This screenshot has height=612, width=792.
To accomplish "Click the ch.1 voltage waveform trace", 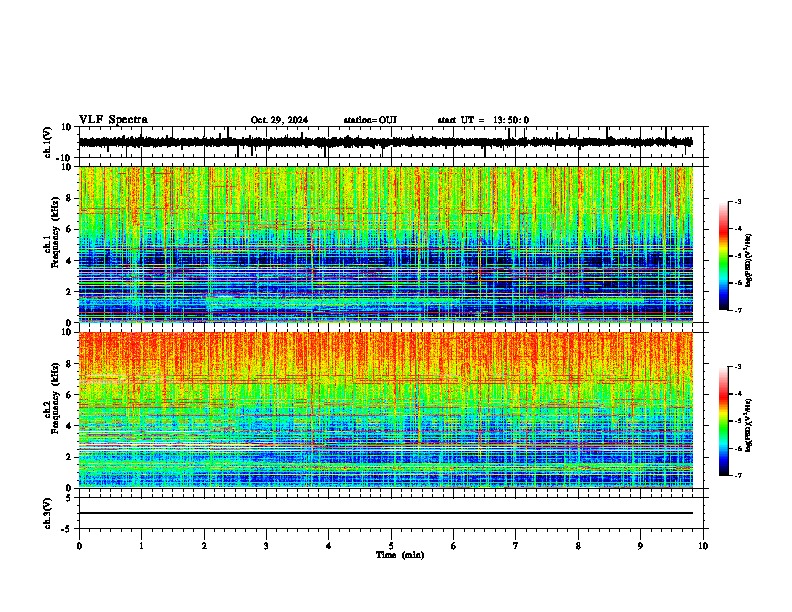I will 386,142.
